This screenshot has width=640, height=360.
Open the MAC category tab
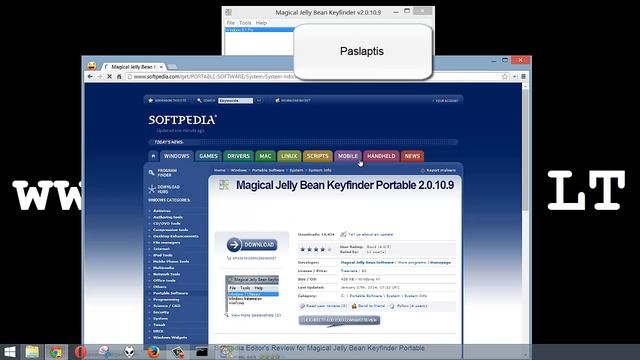pyautogui.click(x=265, y=156)
